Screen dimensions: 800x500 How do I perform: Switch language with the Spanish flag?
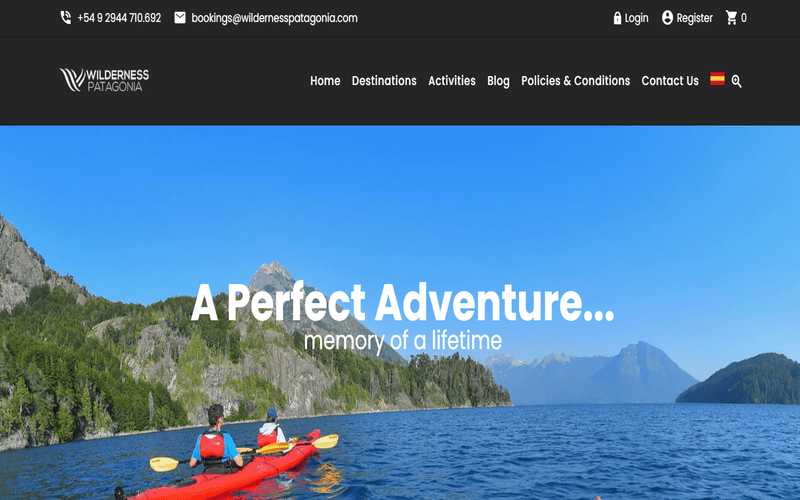coord(717,79)
